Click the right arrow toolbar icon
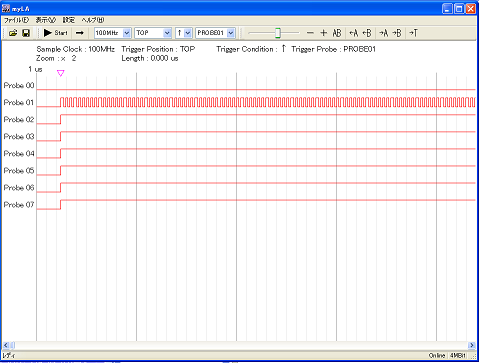The image size is (479, 363). pos(80,33)
